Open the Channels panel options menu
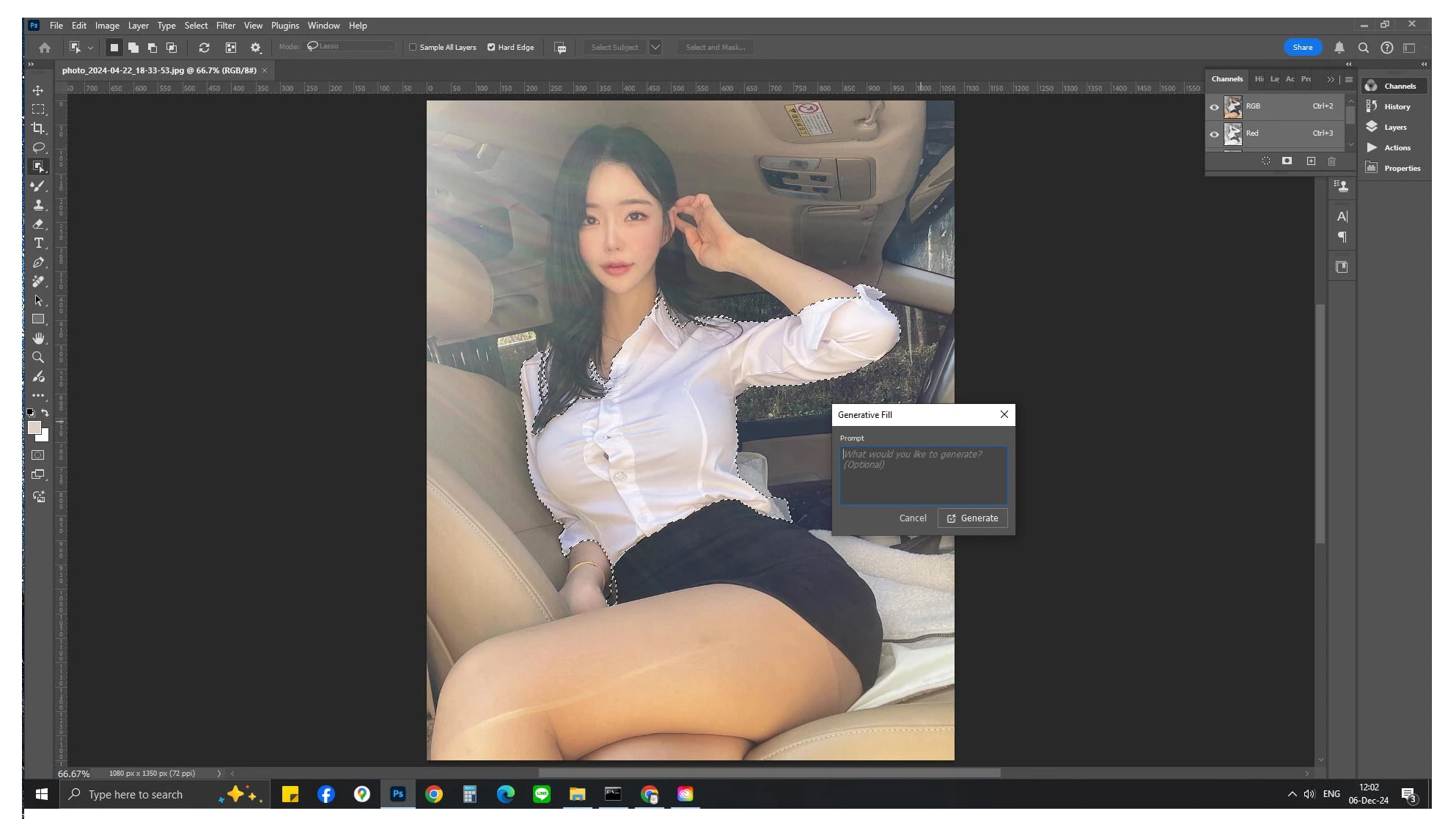The height and width of the screenshot is (819, 1456). pos(1349,79)
